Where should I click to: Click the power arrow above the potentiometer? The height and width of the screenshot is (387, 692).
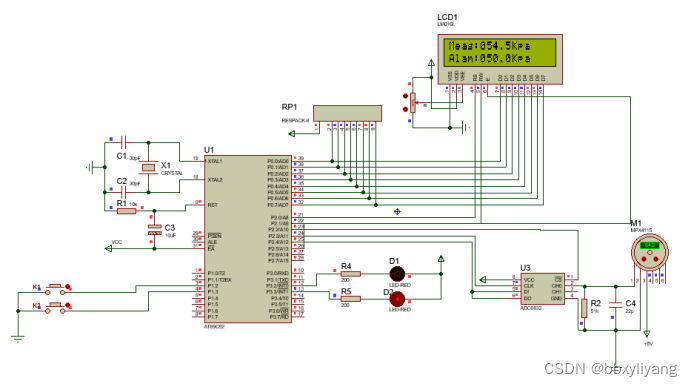(x=431, y=63)
